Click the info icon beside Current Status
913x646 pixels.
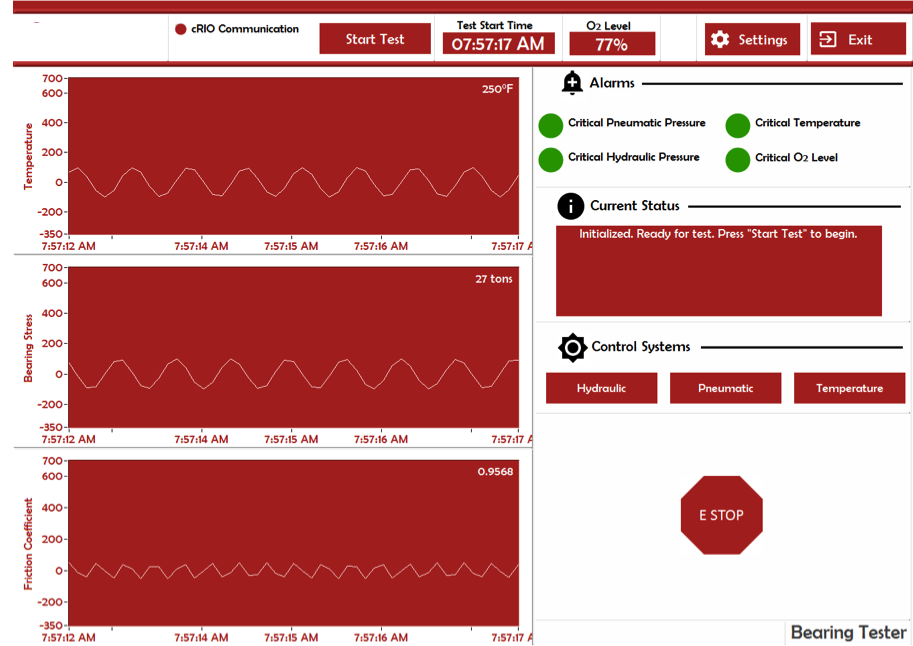570,206
